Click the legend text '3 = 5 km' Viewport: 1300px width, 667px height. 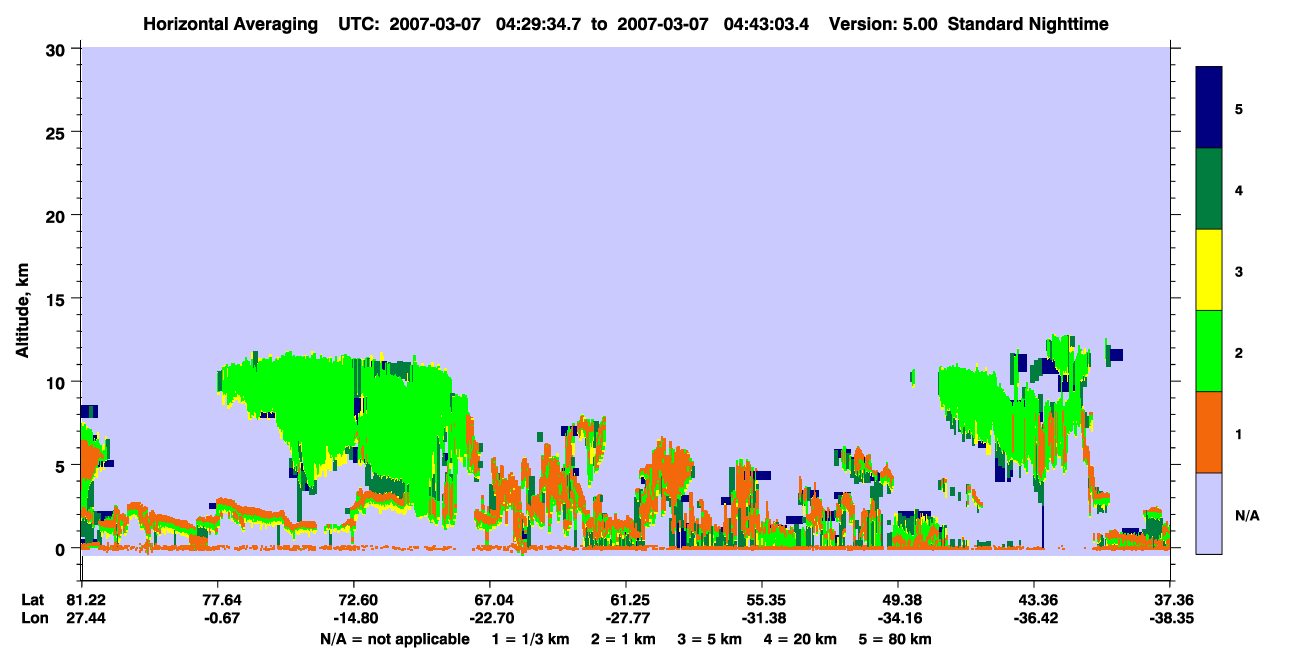pos(711,639)
